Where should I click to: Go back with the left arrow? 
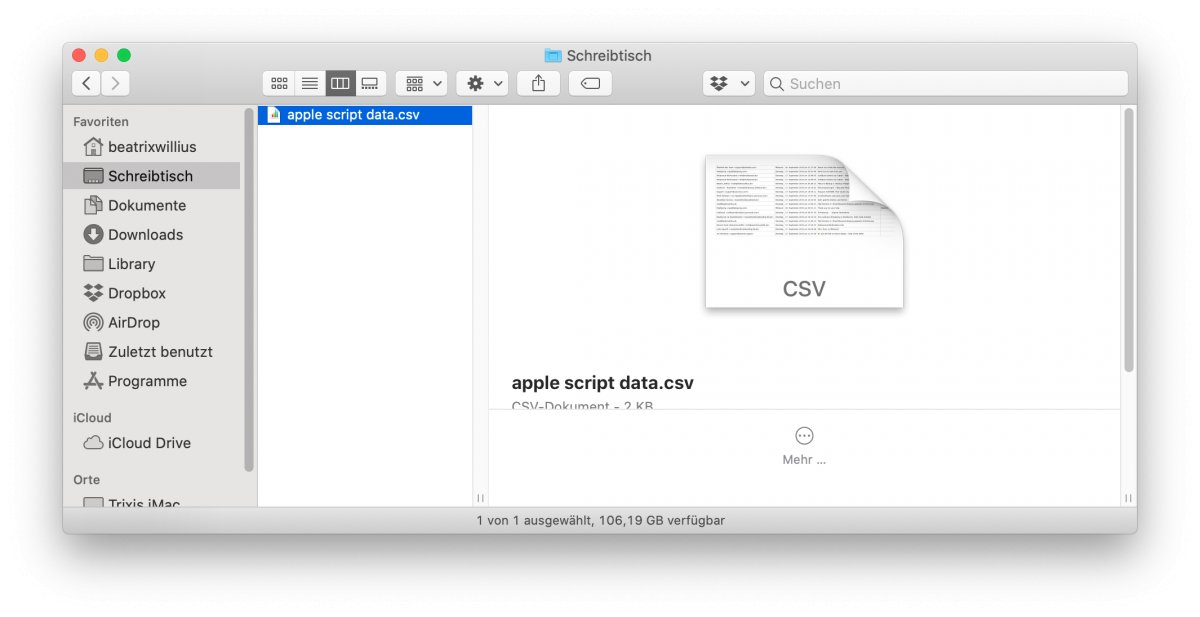(87, 84)
